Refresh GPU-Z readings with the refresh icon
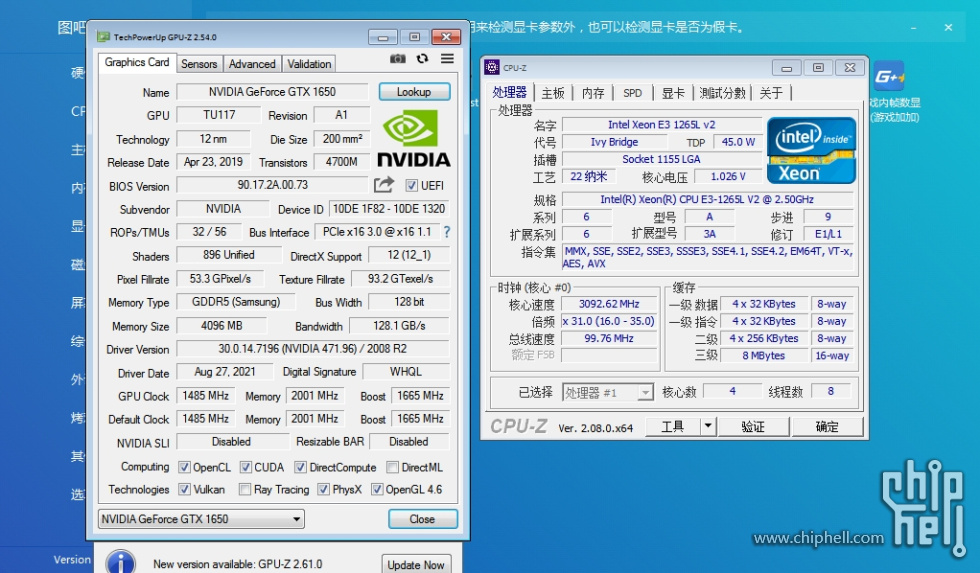This screenshot has height=573, width=980. tap(422, 59)
